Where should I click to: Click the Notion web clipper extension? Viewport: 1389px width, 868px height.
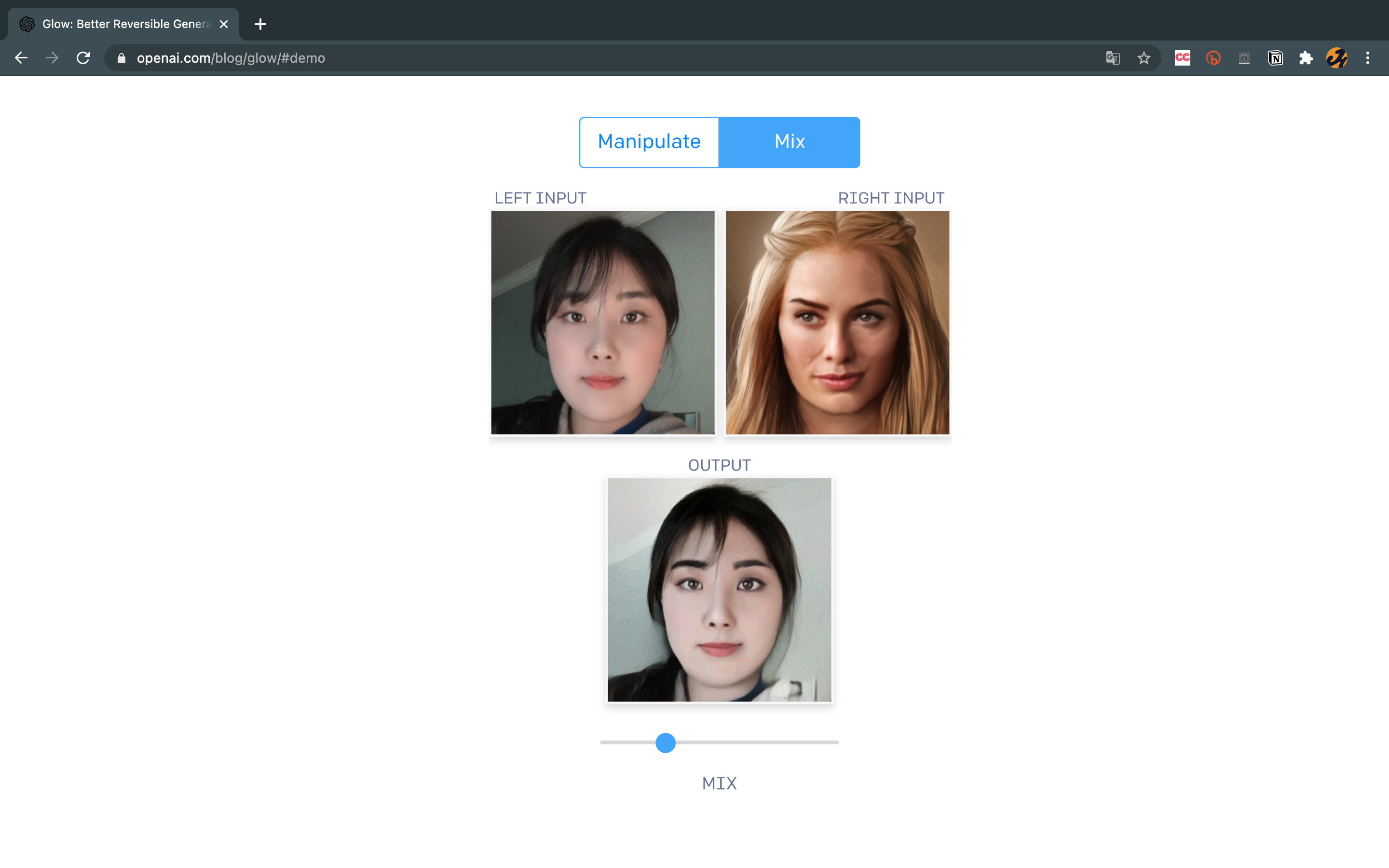1275,58
